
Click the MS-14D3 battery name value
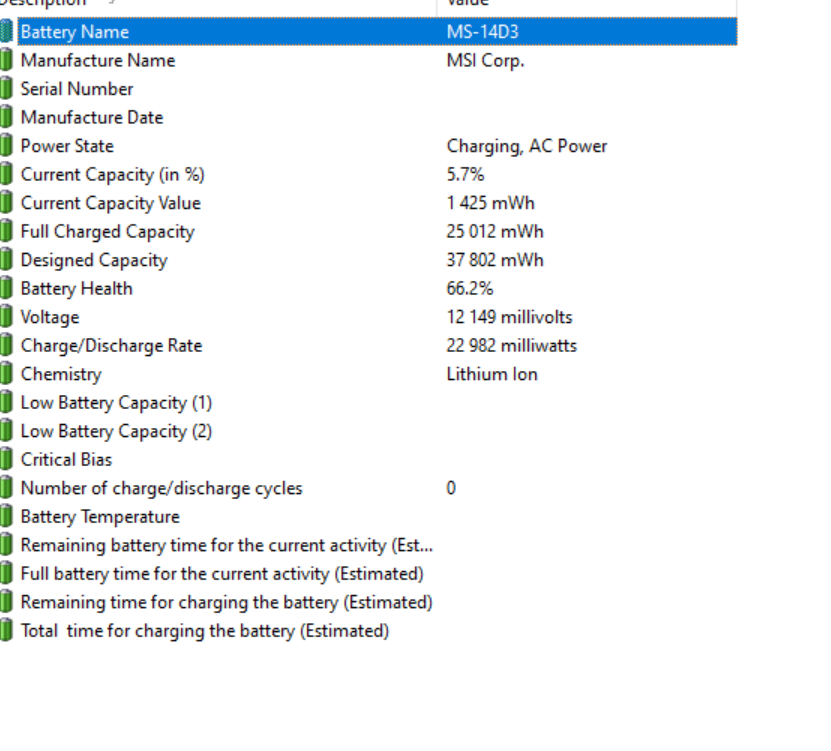[x=483, y=32]
